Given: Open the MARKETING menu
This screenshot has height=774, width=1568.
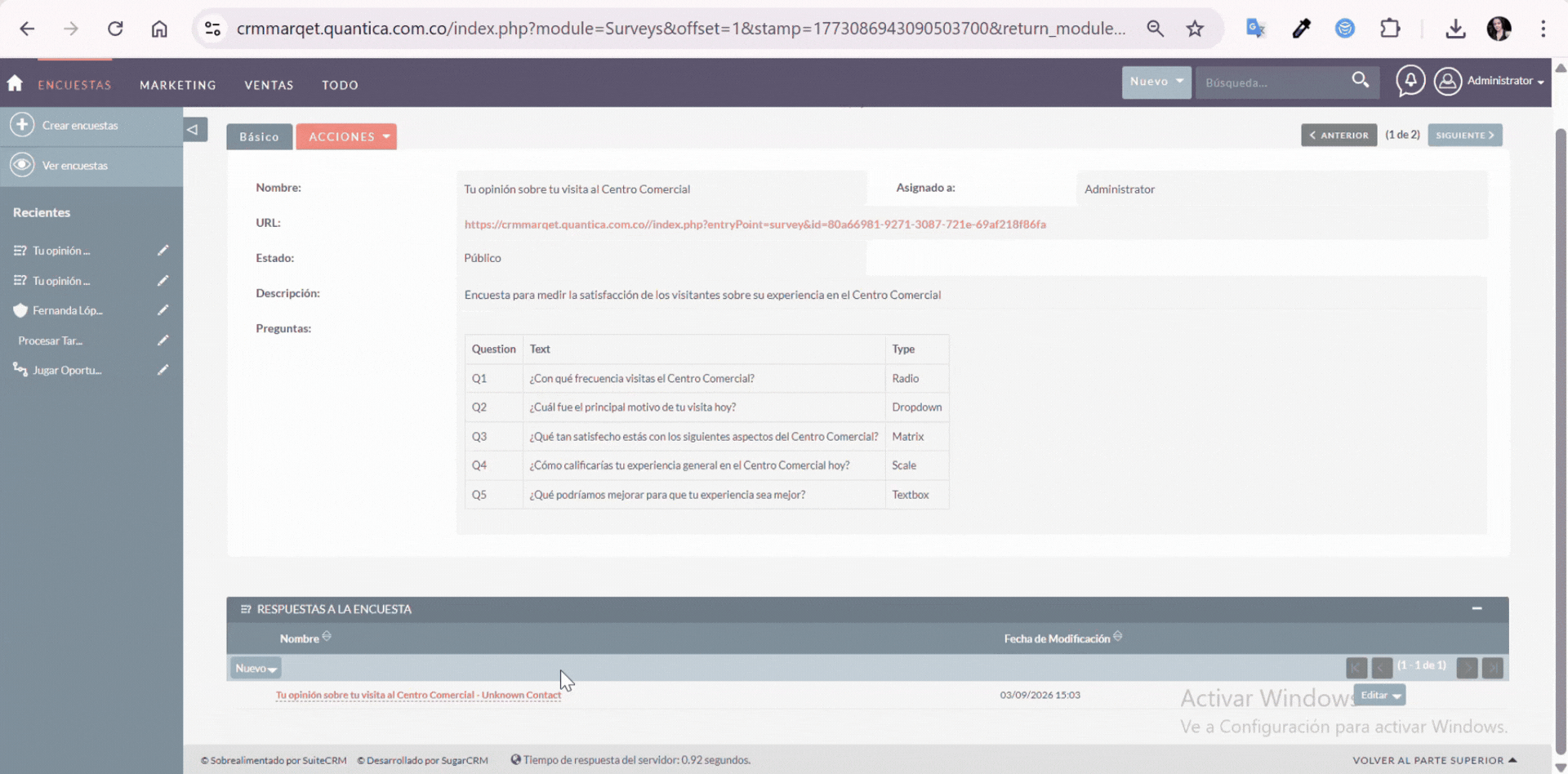Looking at the screenshot, I should (x=177, y=85).
